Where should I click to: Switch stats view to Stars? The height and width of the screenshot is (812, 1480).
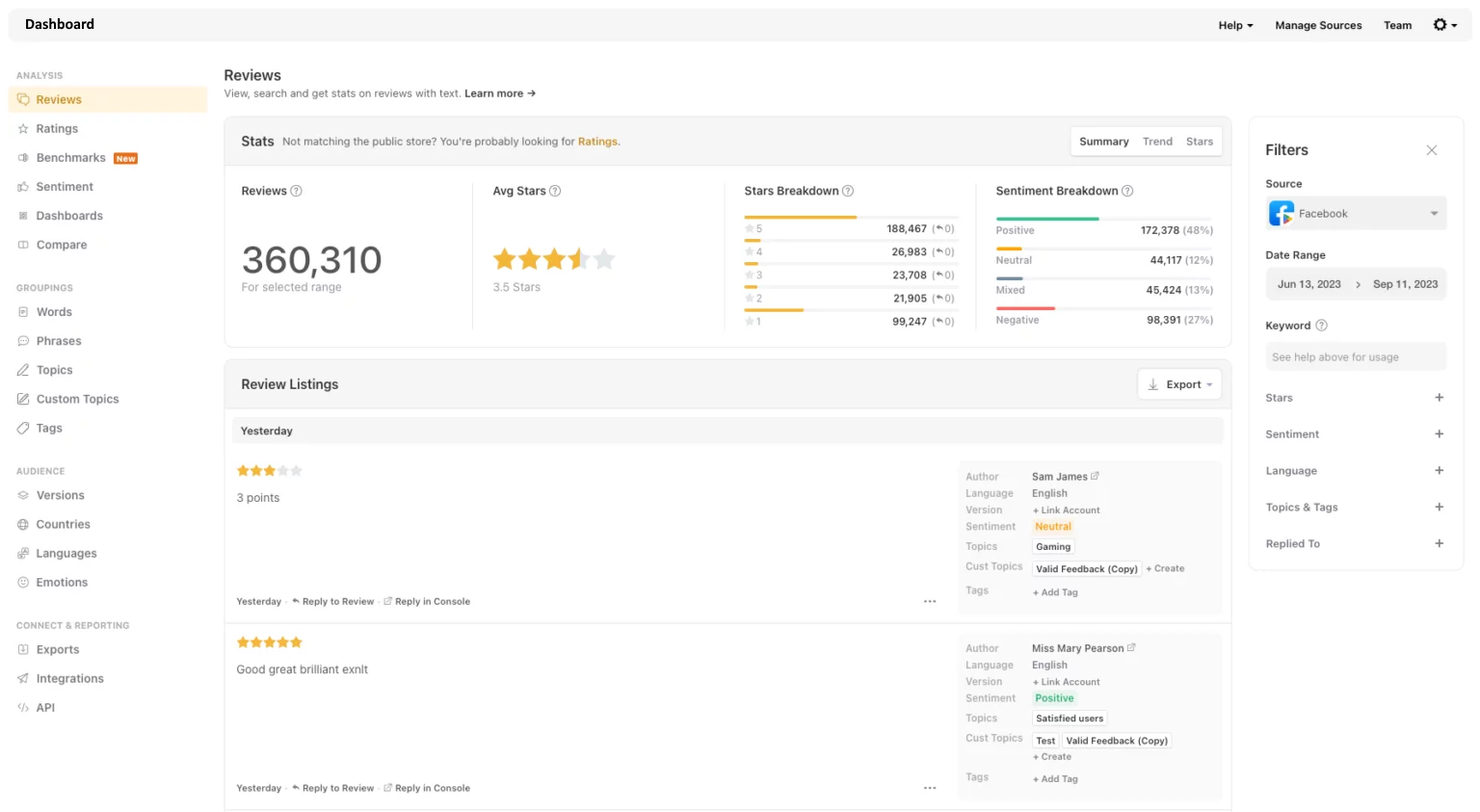[1199, 142]
